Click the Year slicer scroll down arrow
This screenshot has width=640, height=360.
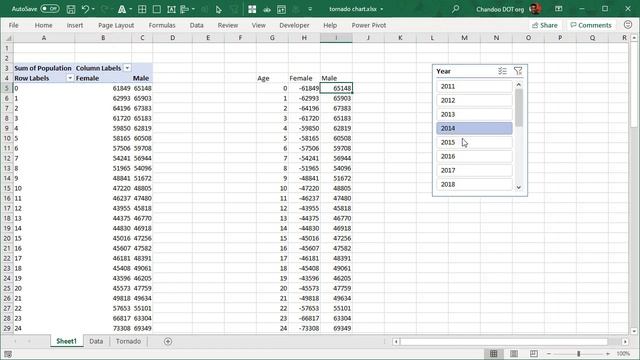(519, 187)
